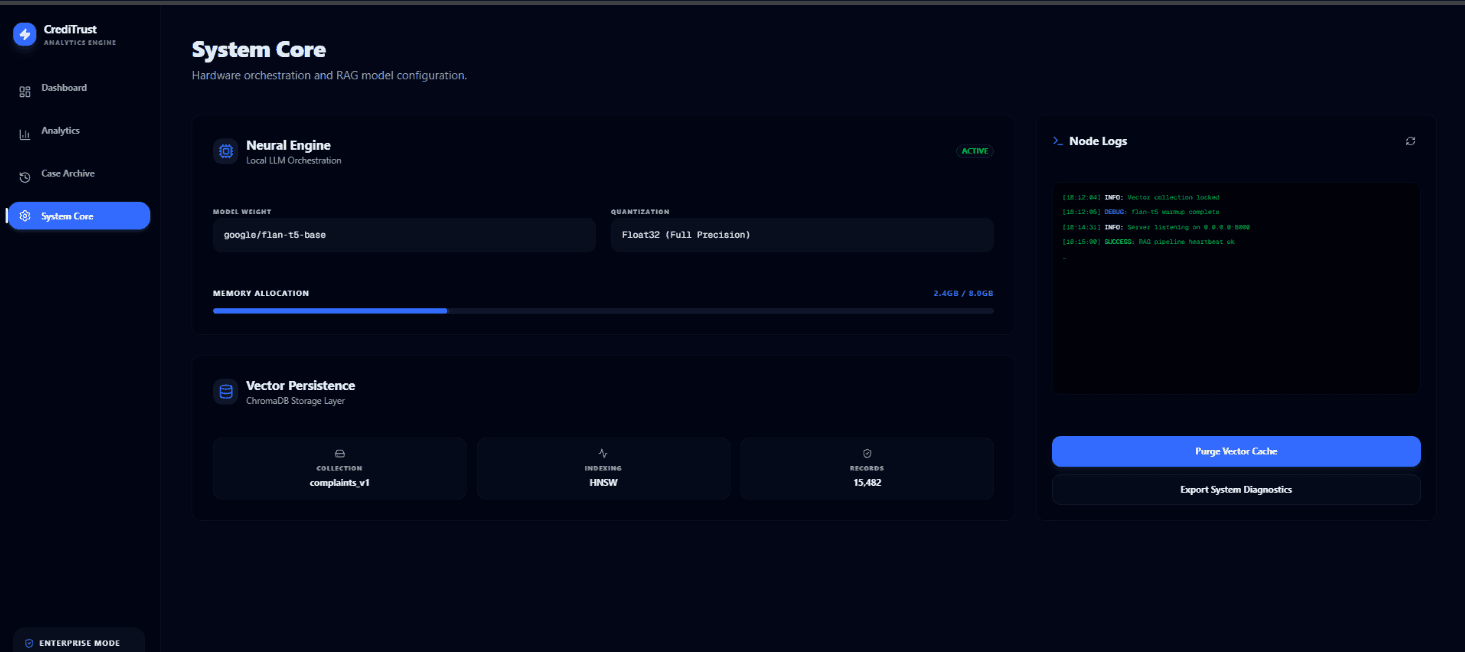This screenshot has width=1465, height=652.
Task: Refresh the Node Logs panel
Action: [x=1410, y=141]
